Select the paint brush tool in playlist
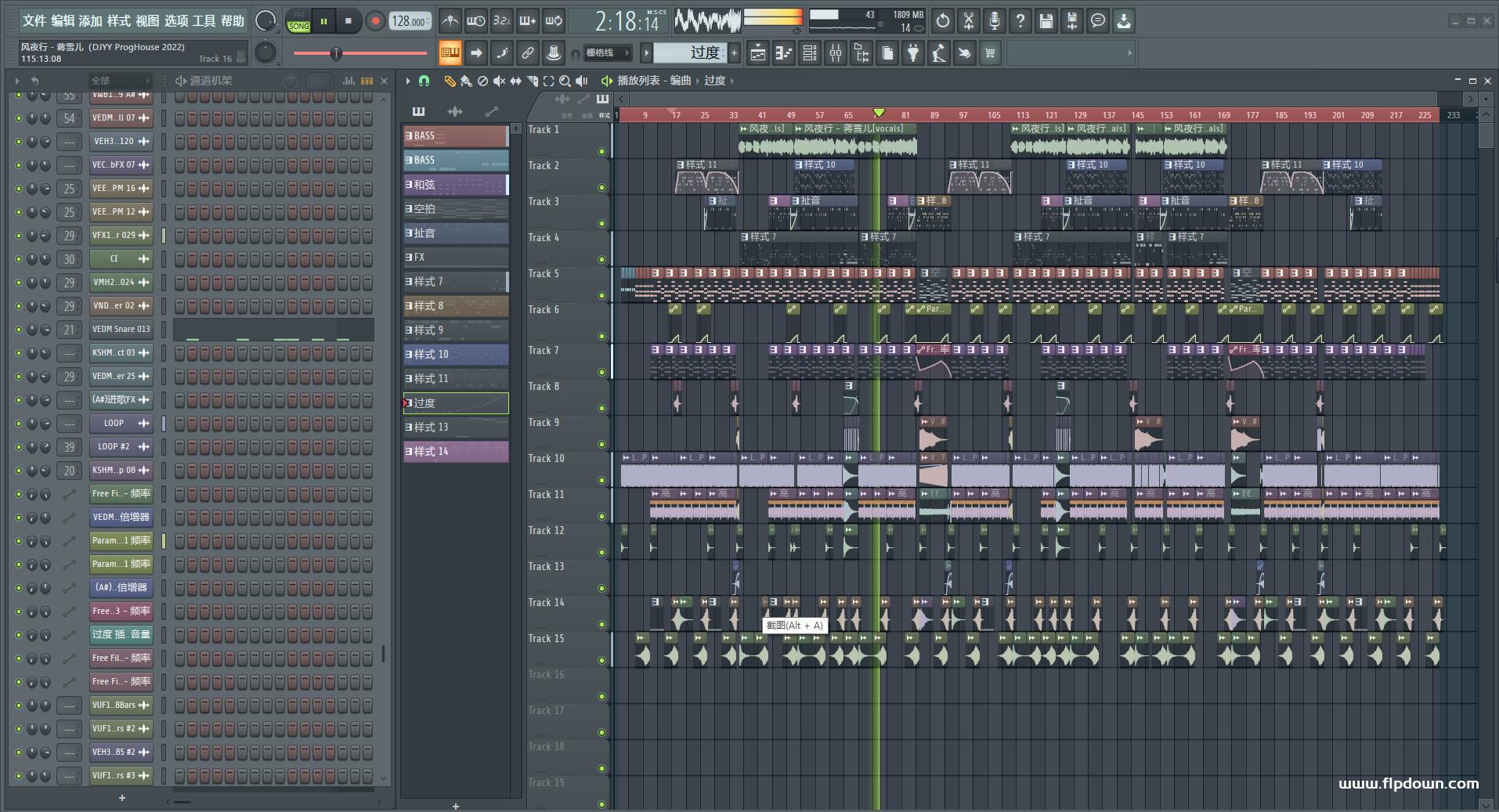The image size is (1499, 812). pos(466,81)
